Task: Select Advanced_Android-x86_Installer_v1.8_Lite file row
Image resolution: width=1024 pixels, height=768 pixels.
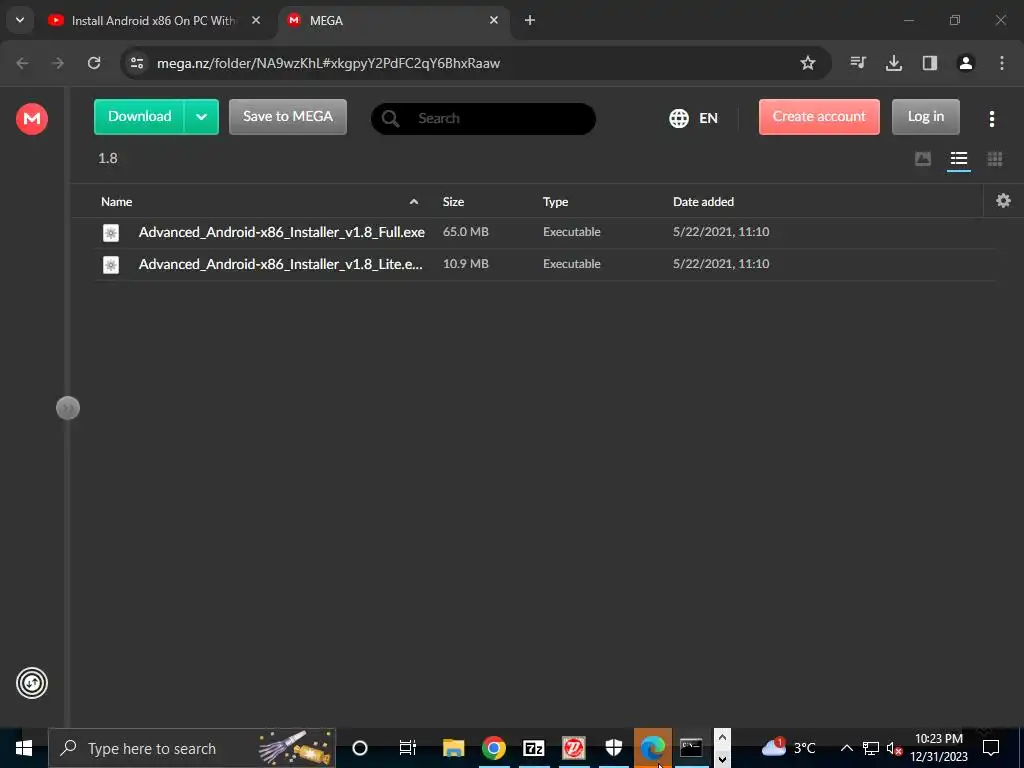Action: [x=545, y=264]
